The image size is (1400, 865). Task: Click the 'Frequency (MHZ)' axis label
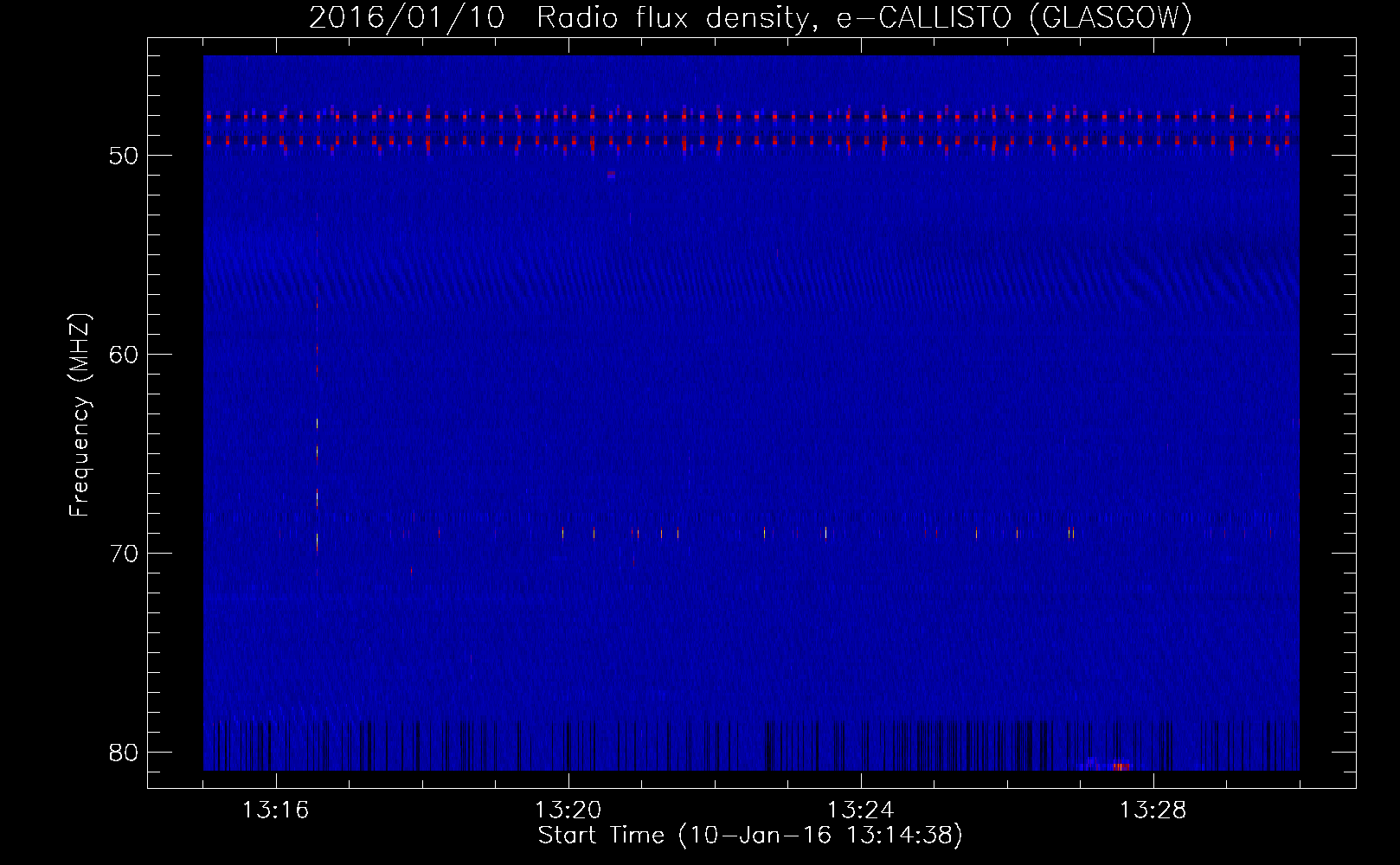pyautogui.click(x=80, y=415)
